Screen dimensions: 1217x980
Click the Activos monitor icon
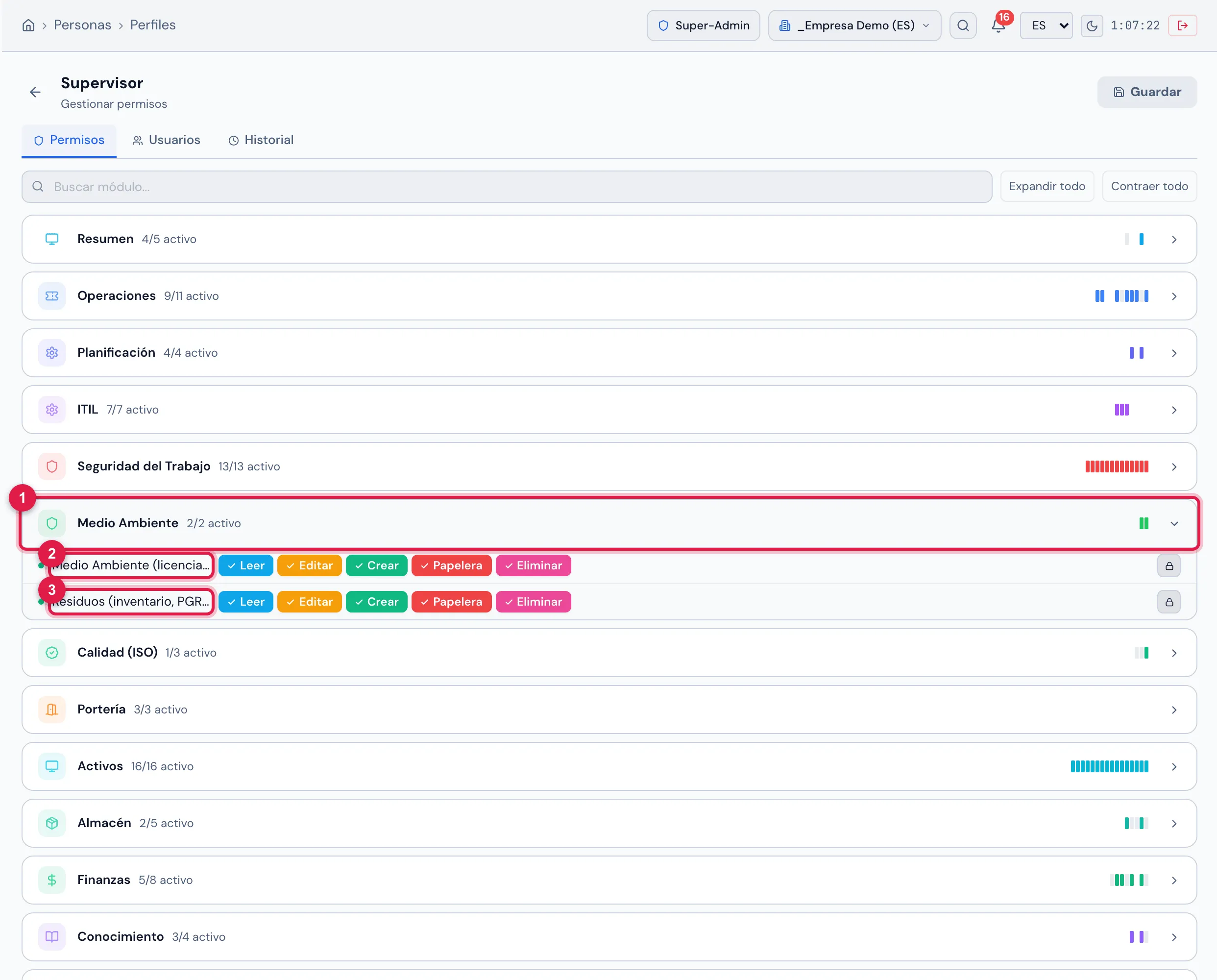point(52,767)
